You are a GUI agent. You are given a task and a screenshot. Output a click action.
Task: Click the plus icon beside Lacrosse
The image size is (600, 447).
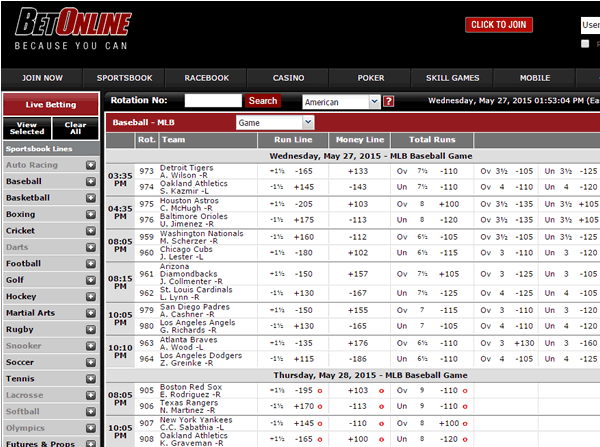pyautogui.click(x=91, y=395)
